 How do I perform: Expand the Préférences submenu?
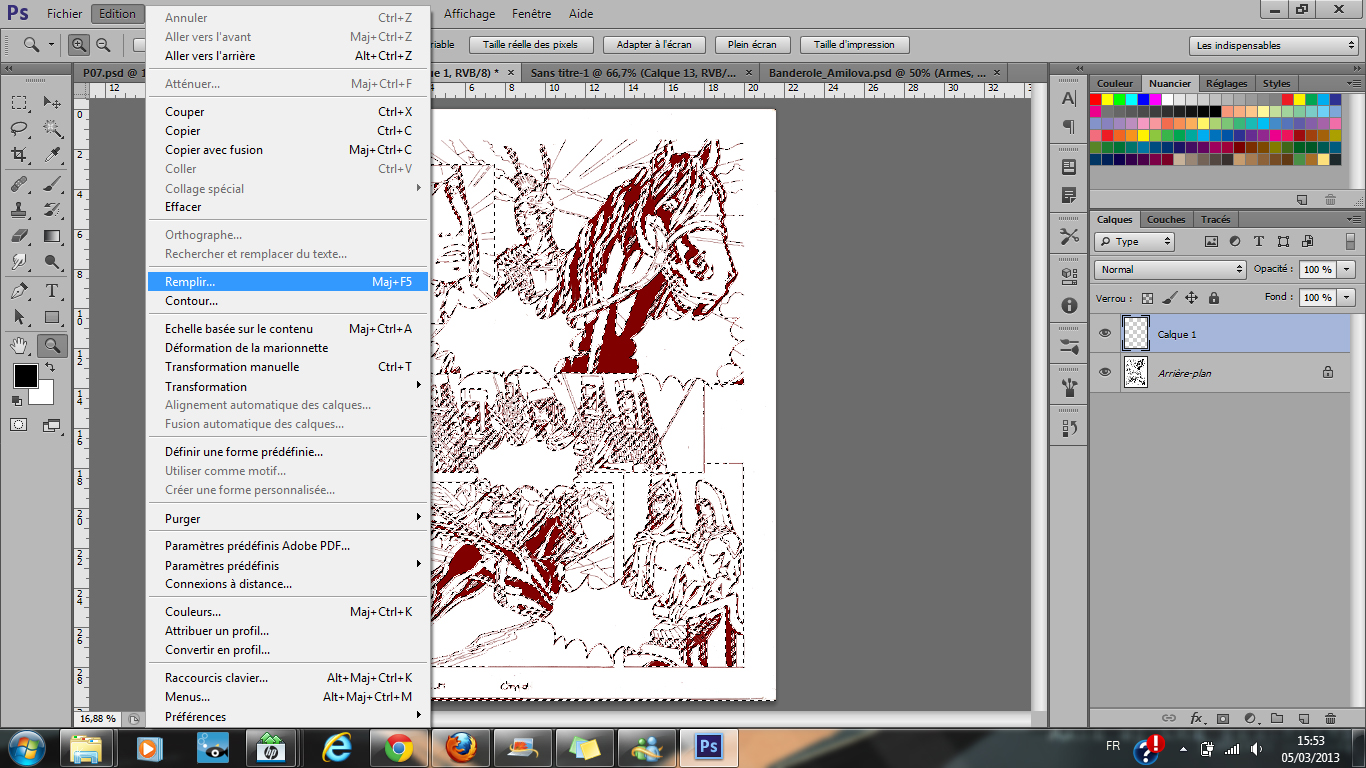click(x=288, y=716)
